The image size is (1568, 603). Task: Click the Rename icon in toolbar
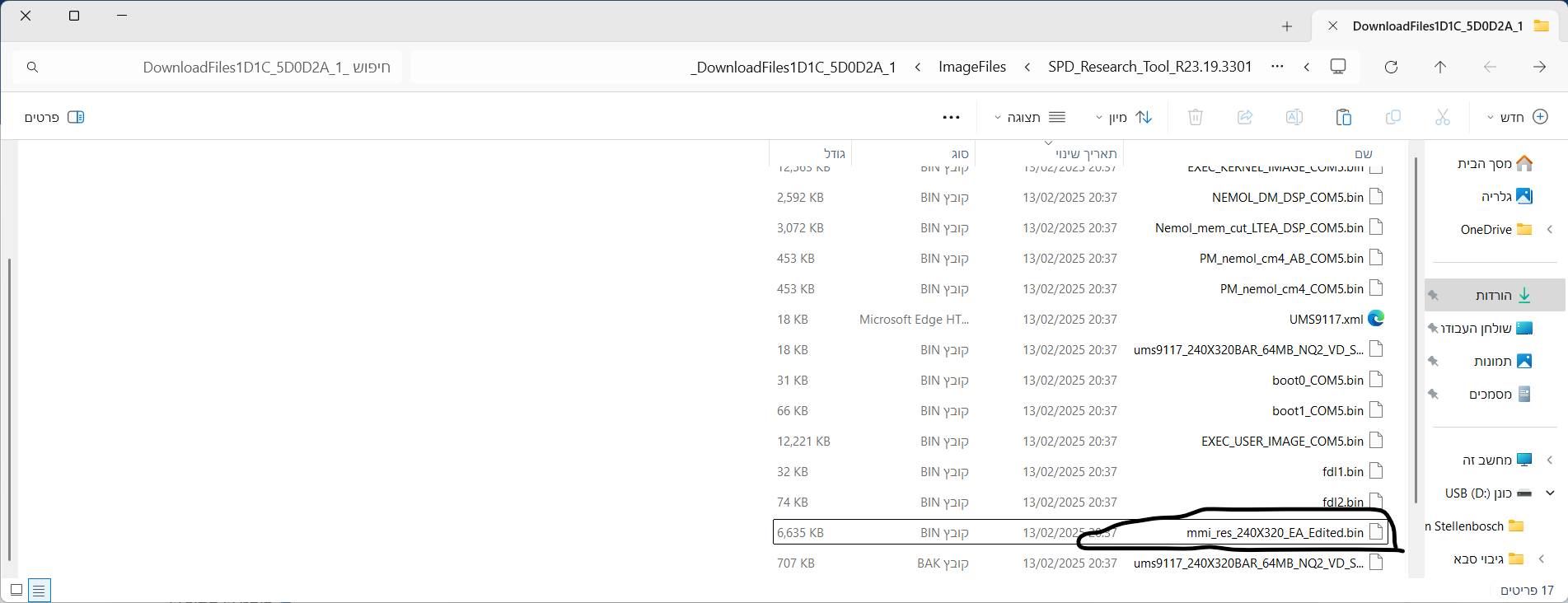click(1294, 117)
